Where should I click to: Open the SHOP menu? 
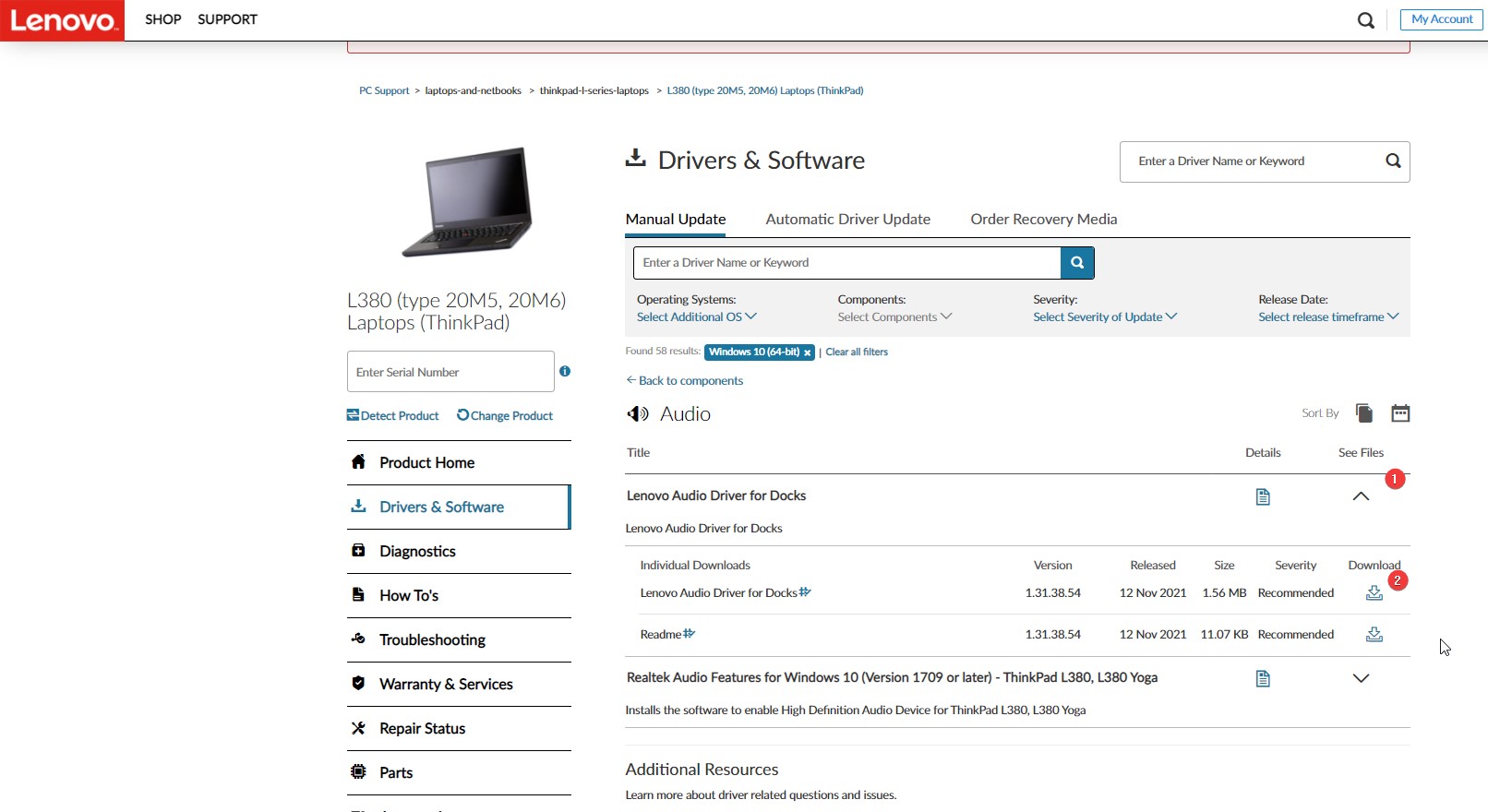163,19
